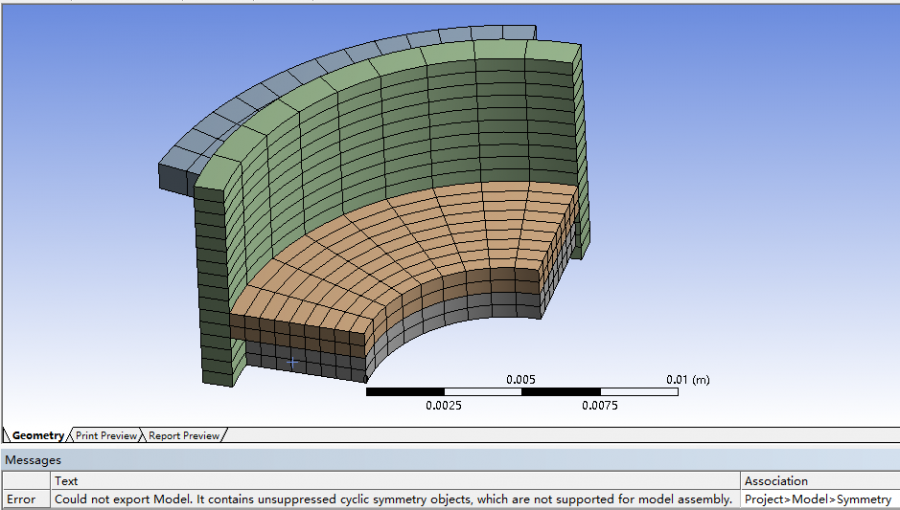Screen dimensions: 900x510
Task: Click the 0.0075 scale ruler label
Action: [600, 406]
